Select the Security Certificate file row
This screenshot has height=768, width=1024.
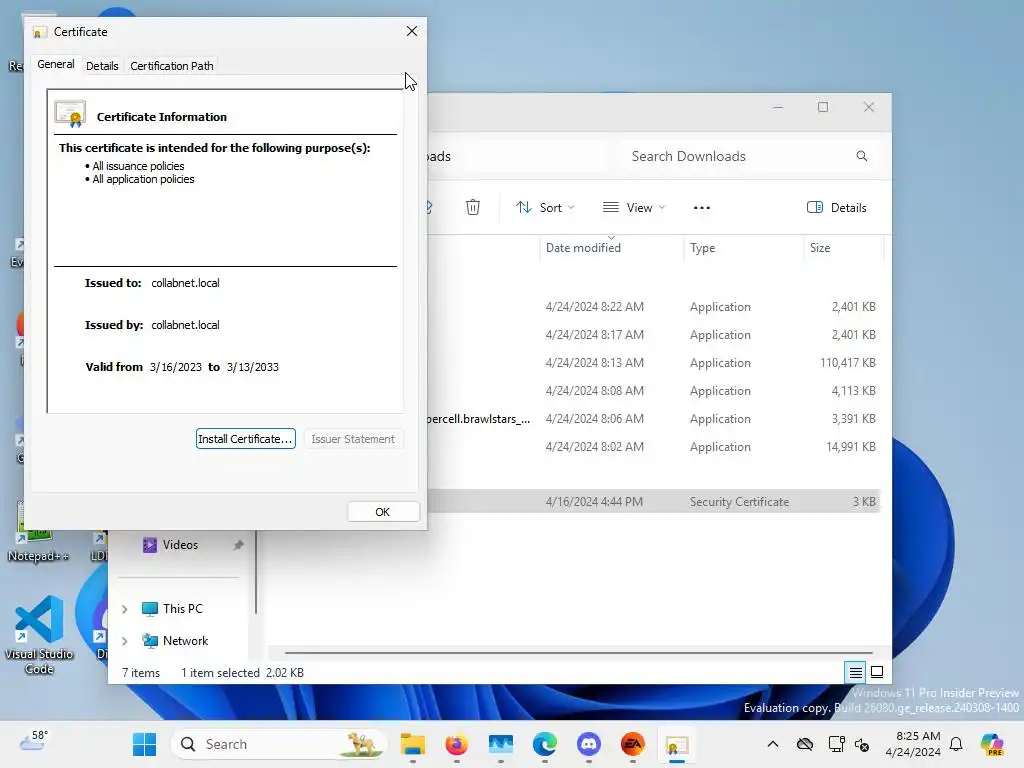tap(653, 502)
